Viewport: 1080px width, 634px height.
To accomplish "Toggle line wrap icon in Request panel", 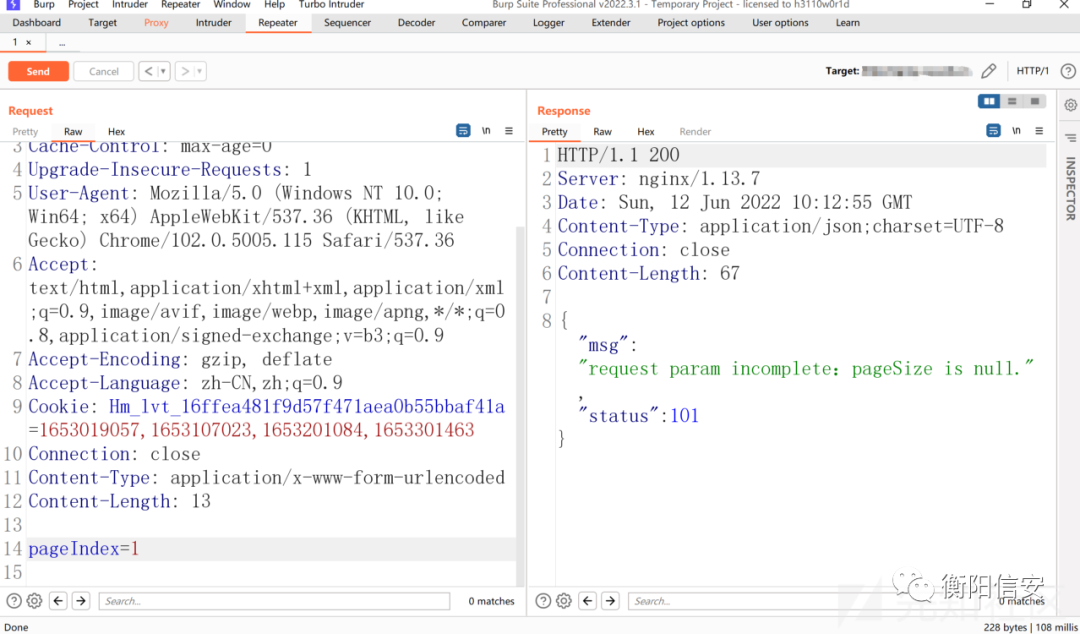I will tap(464, 130).
